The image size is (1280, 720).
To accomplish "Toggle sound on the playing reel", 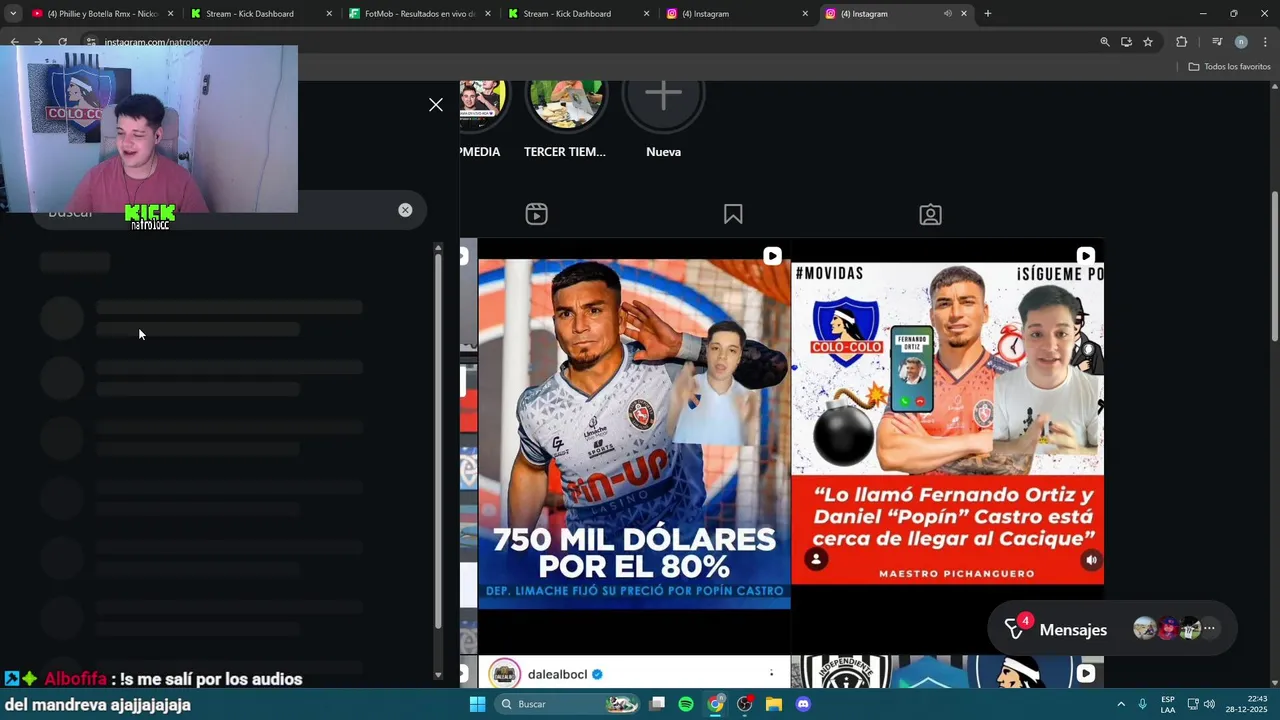I will click(1091, 560).
